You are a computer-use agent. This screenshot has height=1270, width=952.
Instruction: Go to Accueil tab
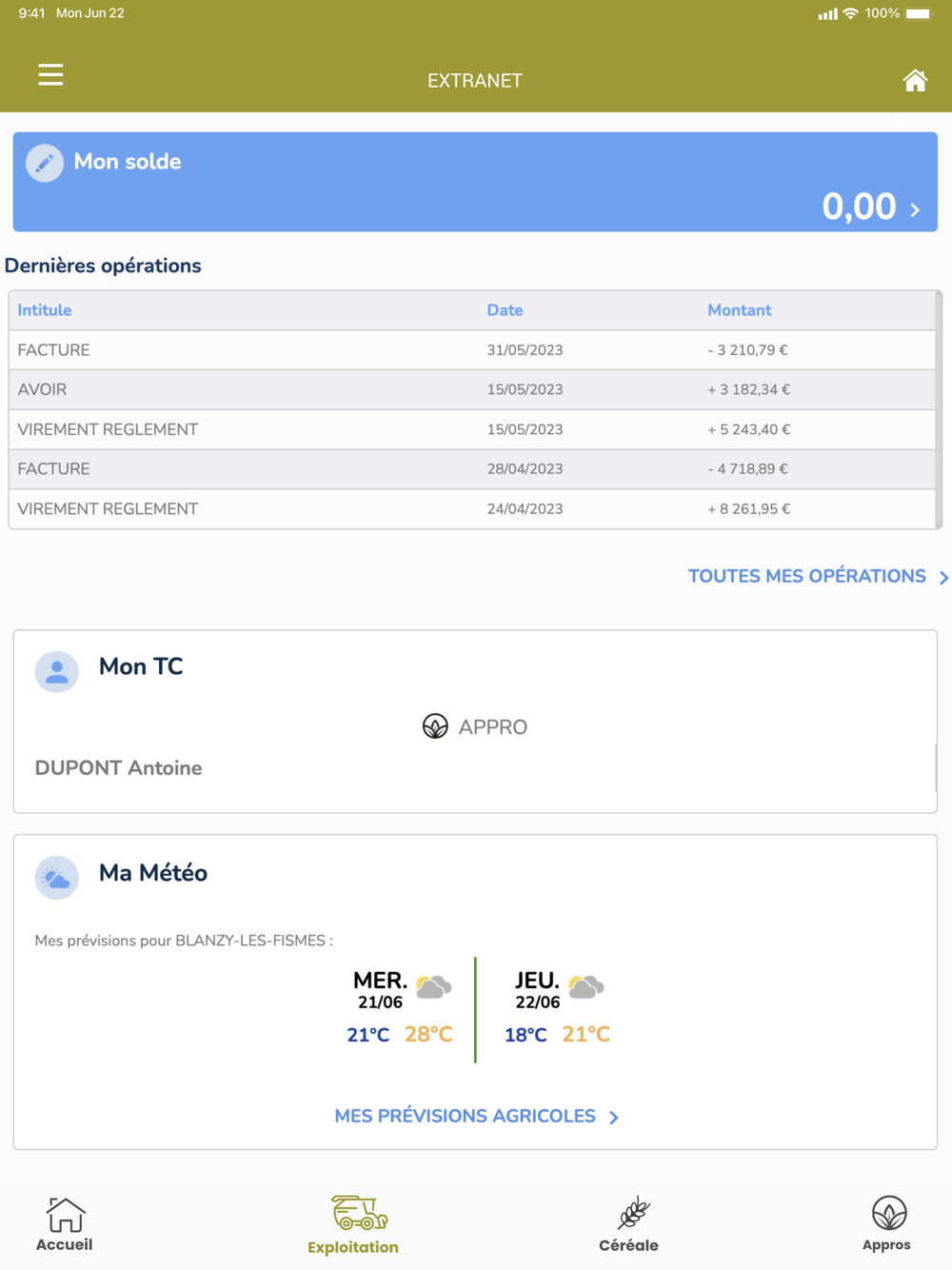tap(65, 1225)
